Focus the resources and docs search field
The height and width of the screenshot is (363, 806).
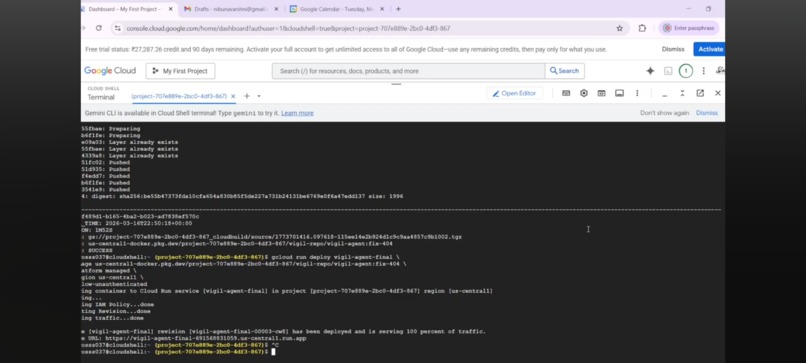pyautogui.click(x=408, y=71)
